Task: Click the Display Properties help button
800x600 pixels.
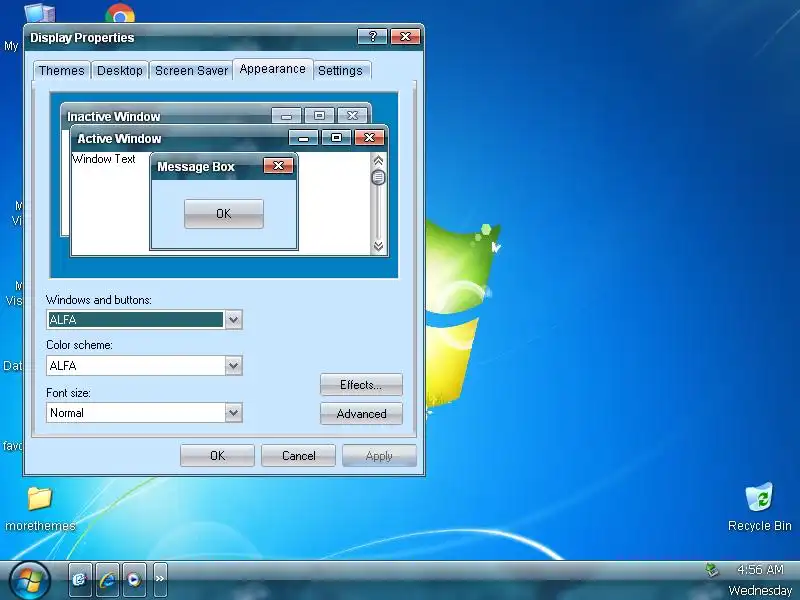Action: click(x=372, y=37)
